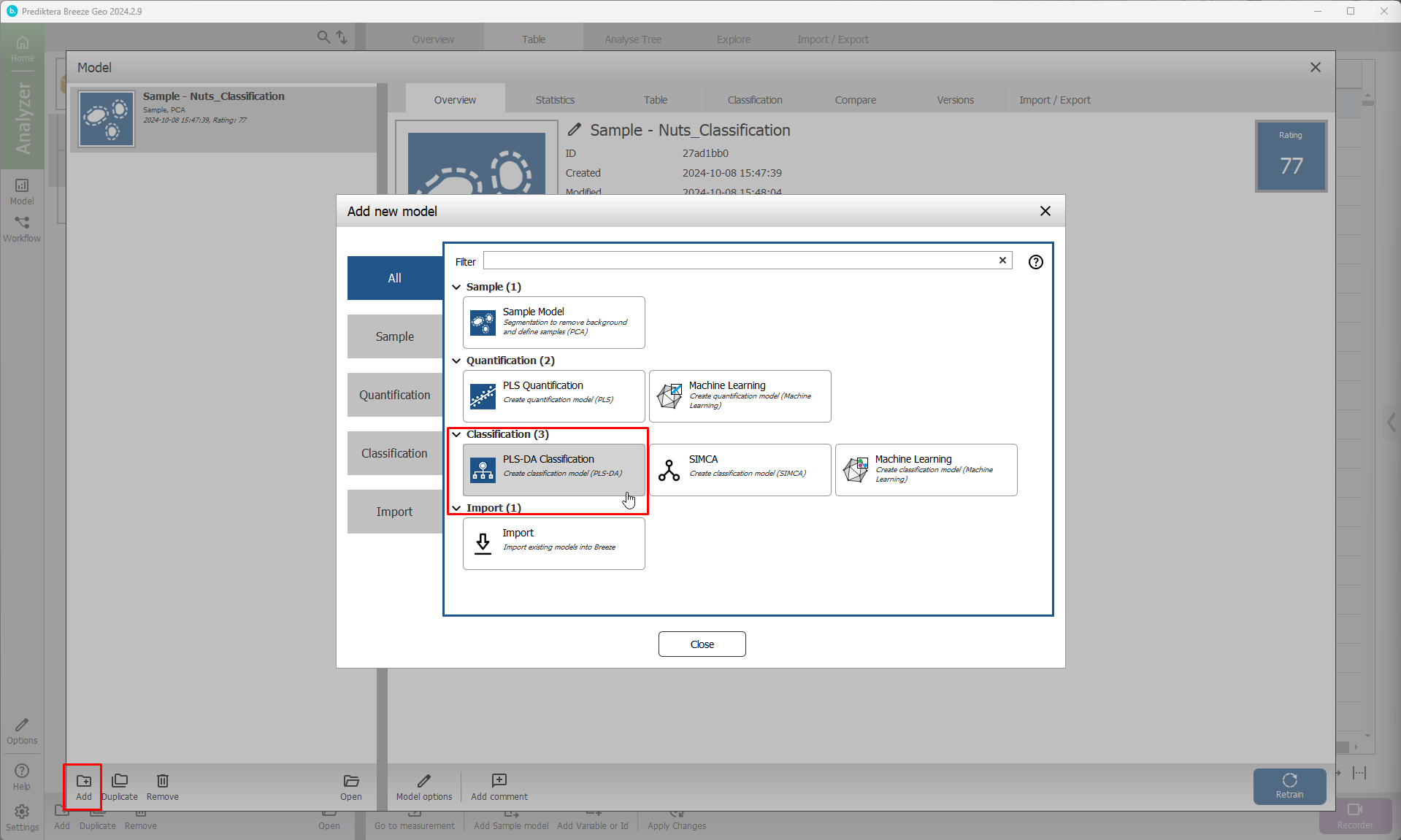Close the Add new model dialog
The image size is (1401, 840).
click(1045, 211)
